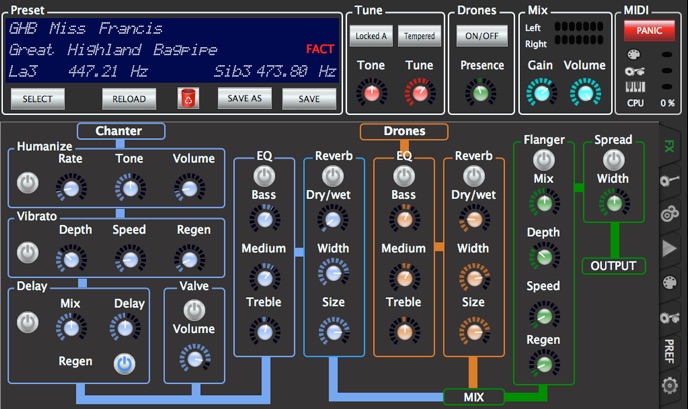Click the 'GHB Miss Francis' preset name display

86,29
